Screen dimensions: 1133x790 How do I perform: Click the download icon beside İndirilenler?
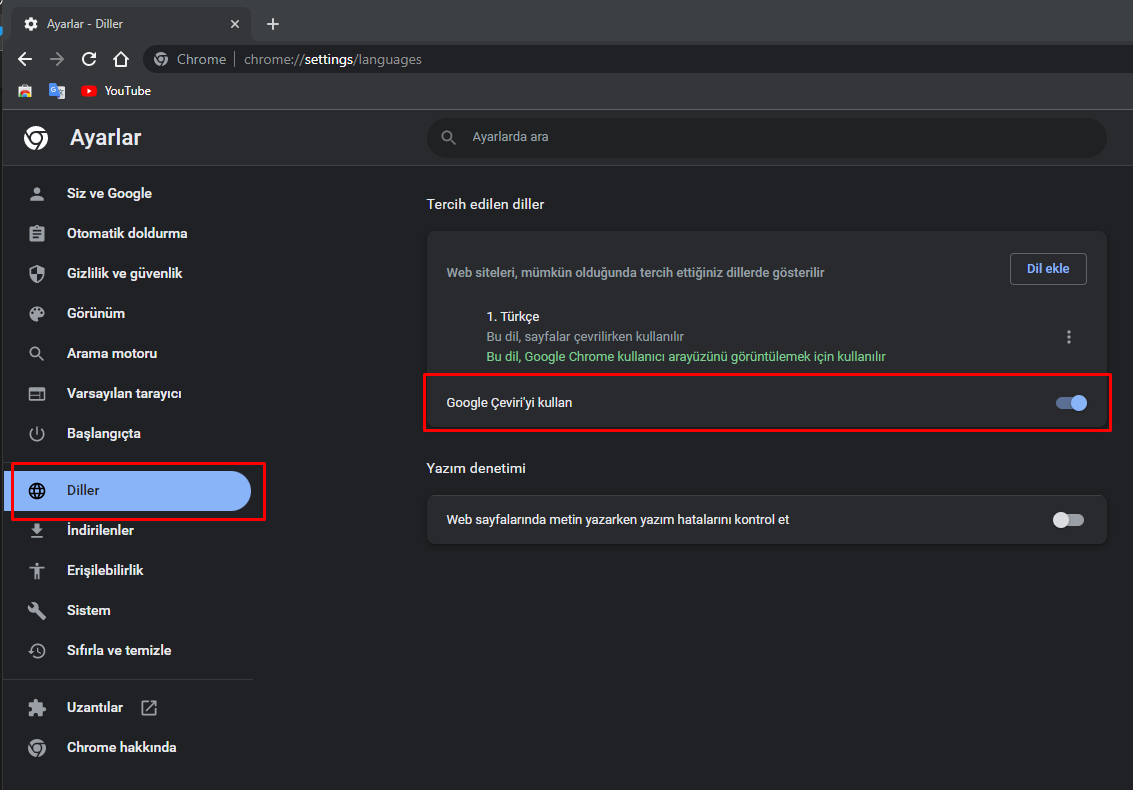(37, 531)
